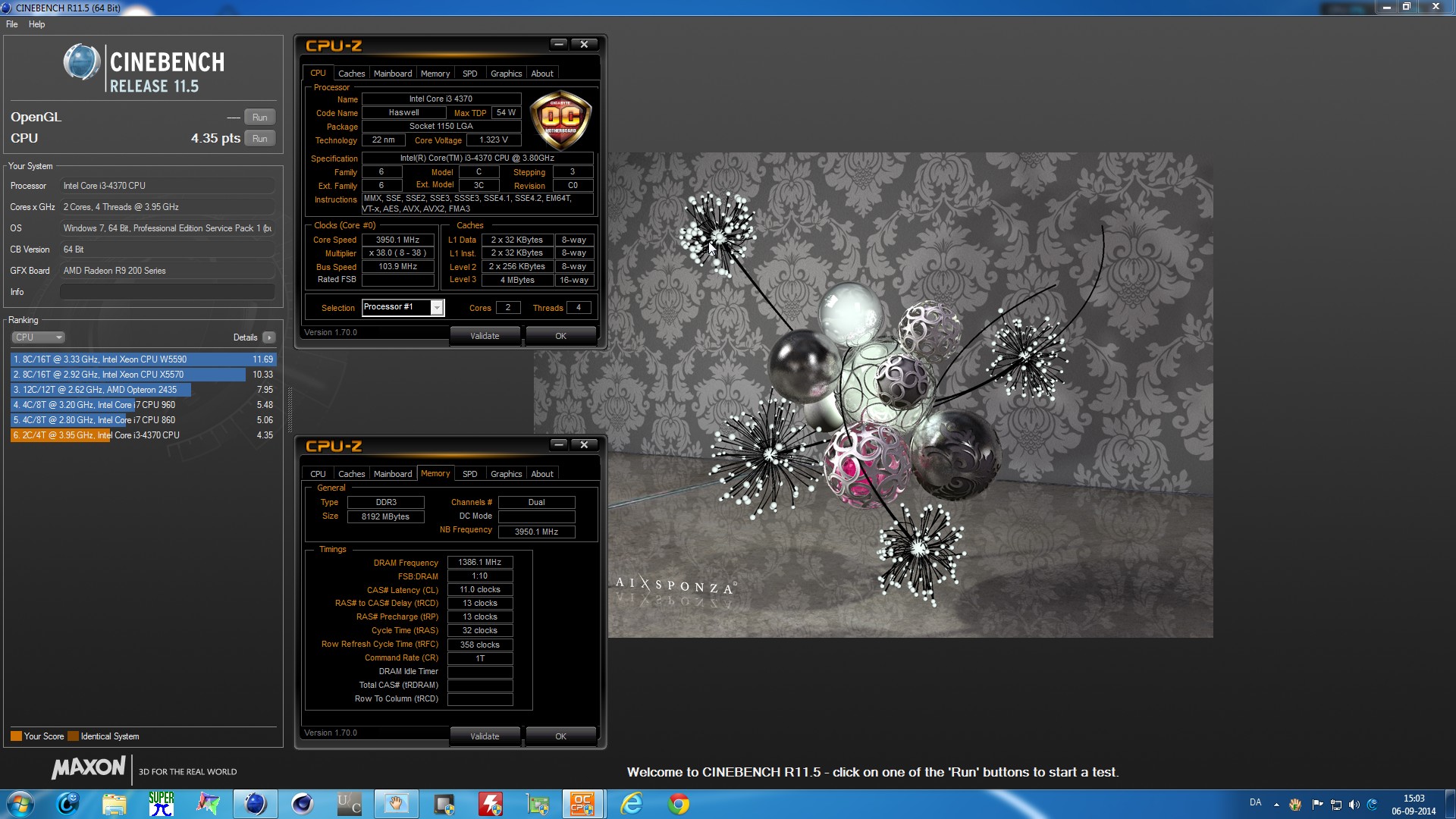Click Your Score orange legend swatch
Screen dimensions: 1456x819
(x=16, y=736)
